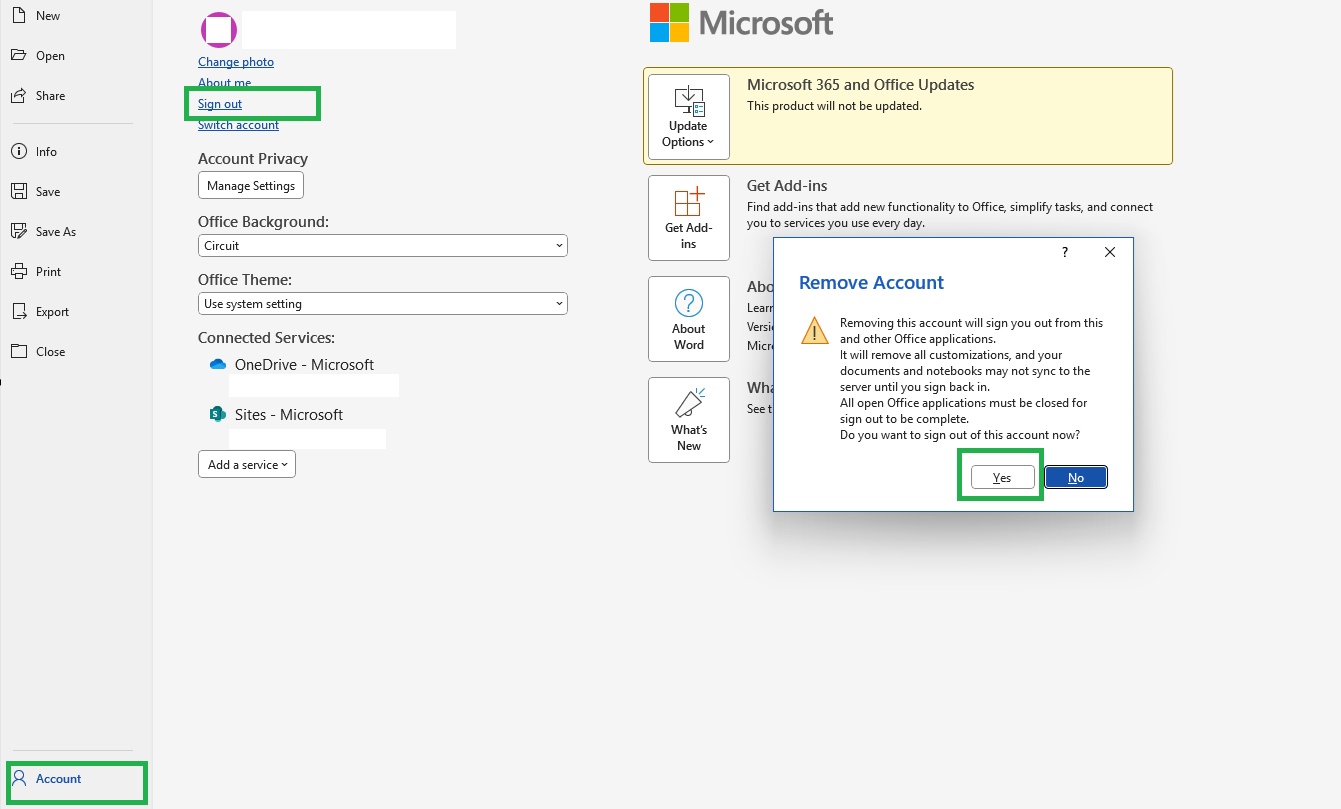Open the What's New button
This screenshot has height=809, width=1341.
(689, 420)
